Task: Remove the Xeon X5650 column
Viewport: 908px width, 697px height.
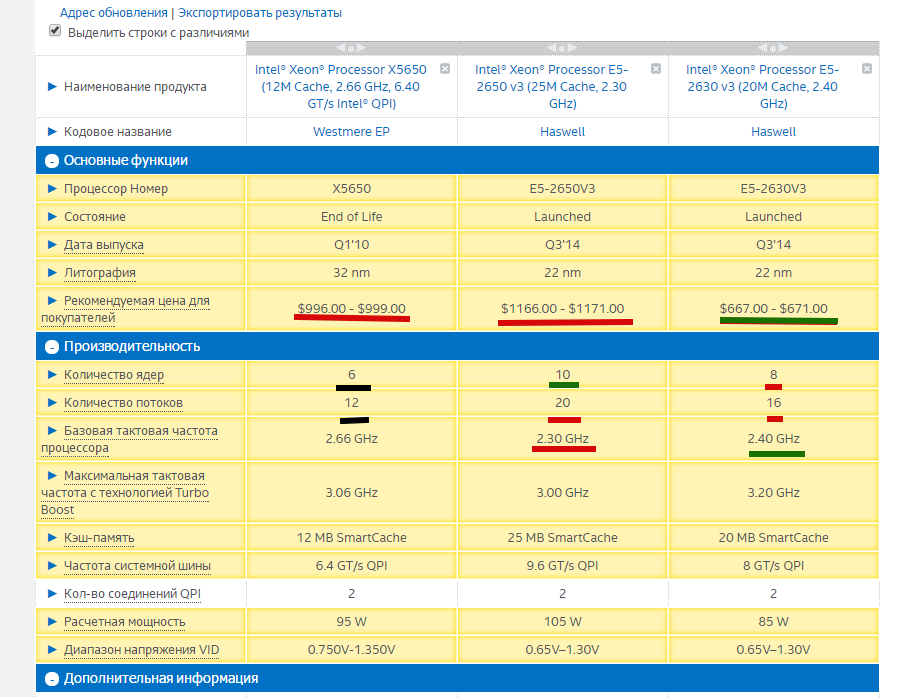Action: pos(445,69)
